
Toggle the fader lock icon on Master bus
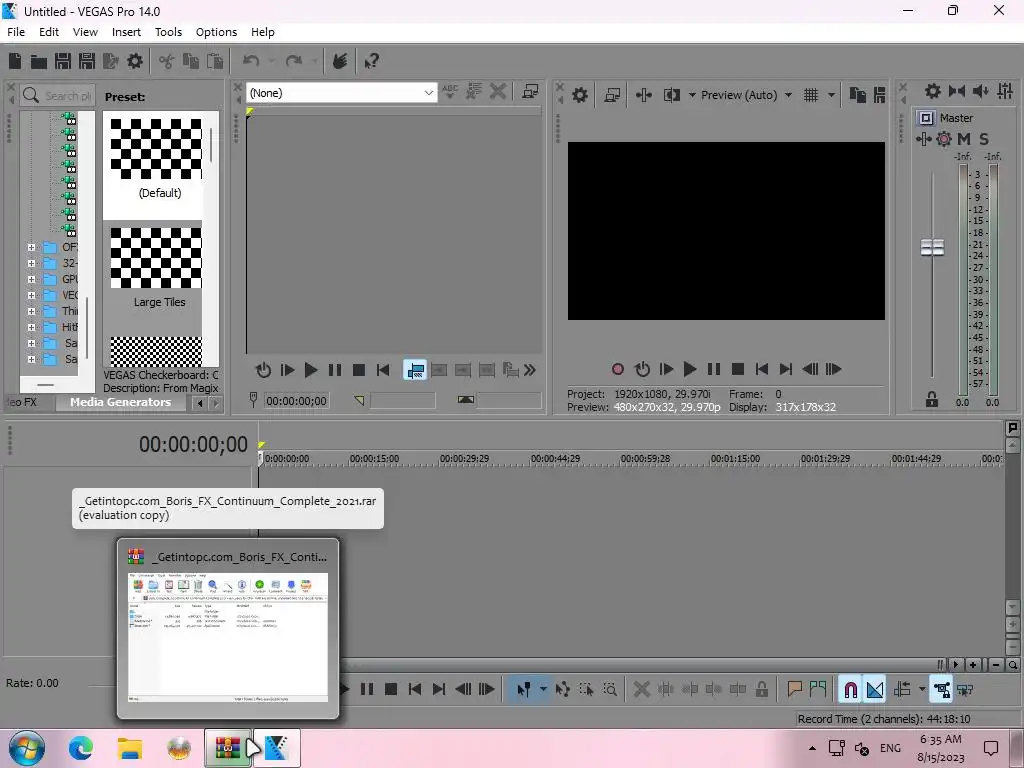(x=932, y=400)
